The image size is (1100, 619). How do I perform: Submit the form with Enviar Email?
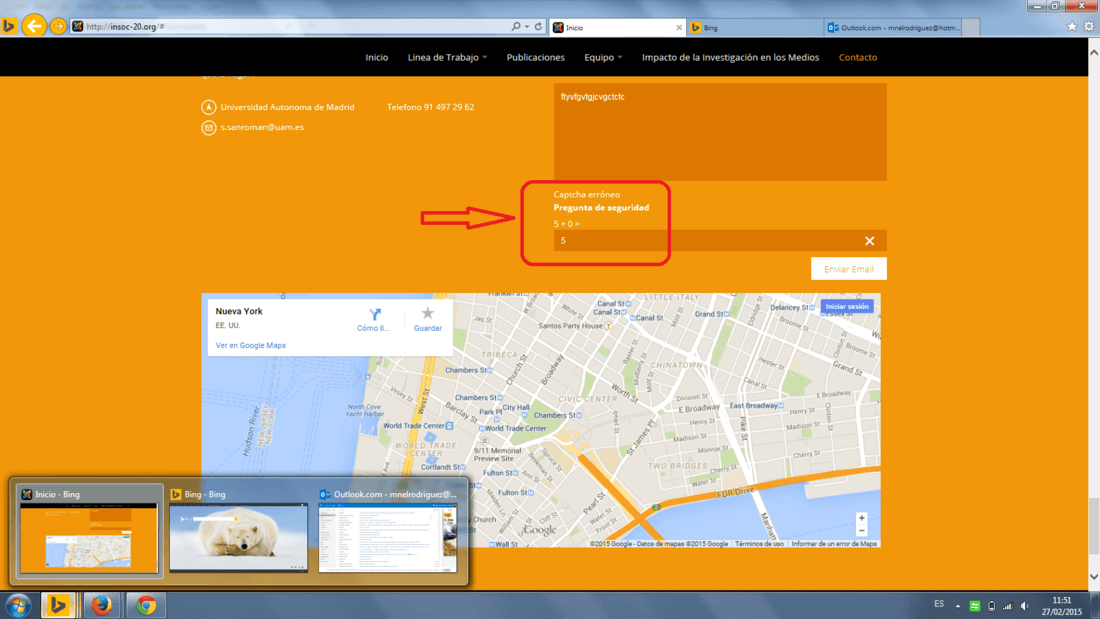click(x=848, y=269)
